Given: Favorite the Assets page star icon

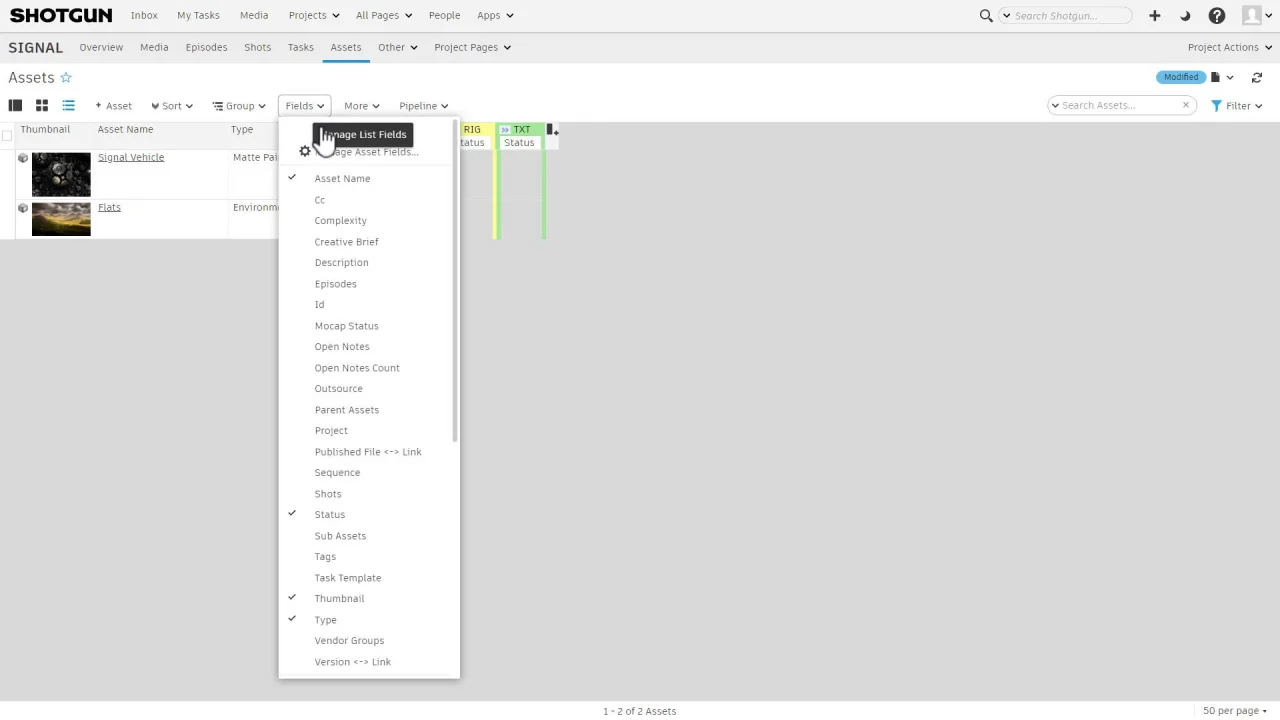Looking at the screenshot, I should [x=66, y=78].
